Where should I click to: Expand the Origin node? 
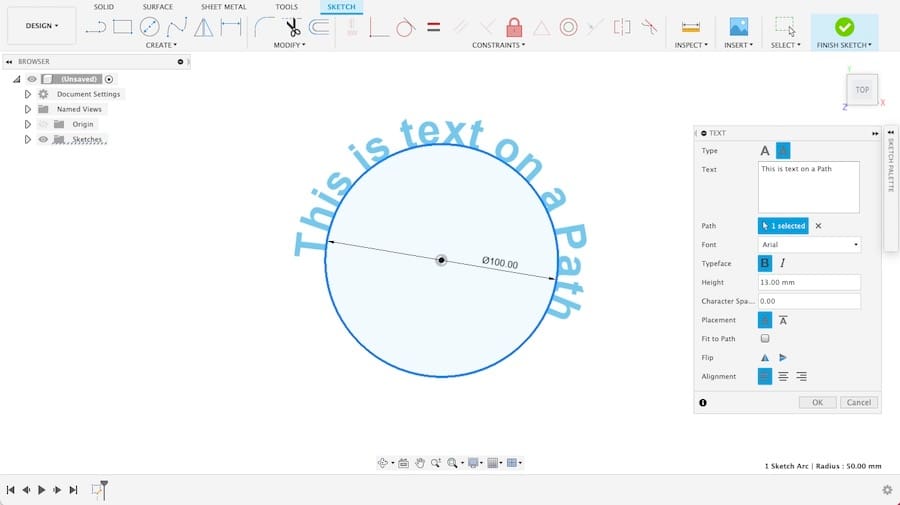tap(28, 124)
